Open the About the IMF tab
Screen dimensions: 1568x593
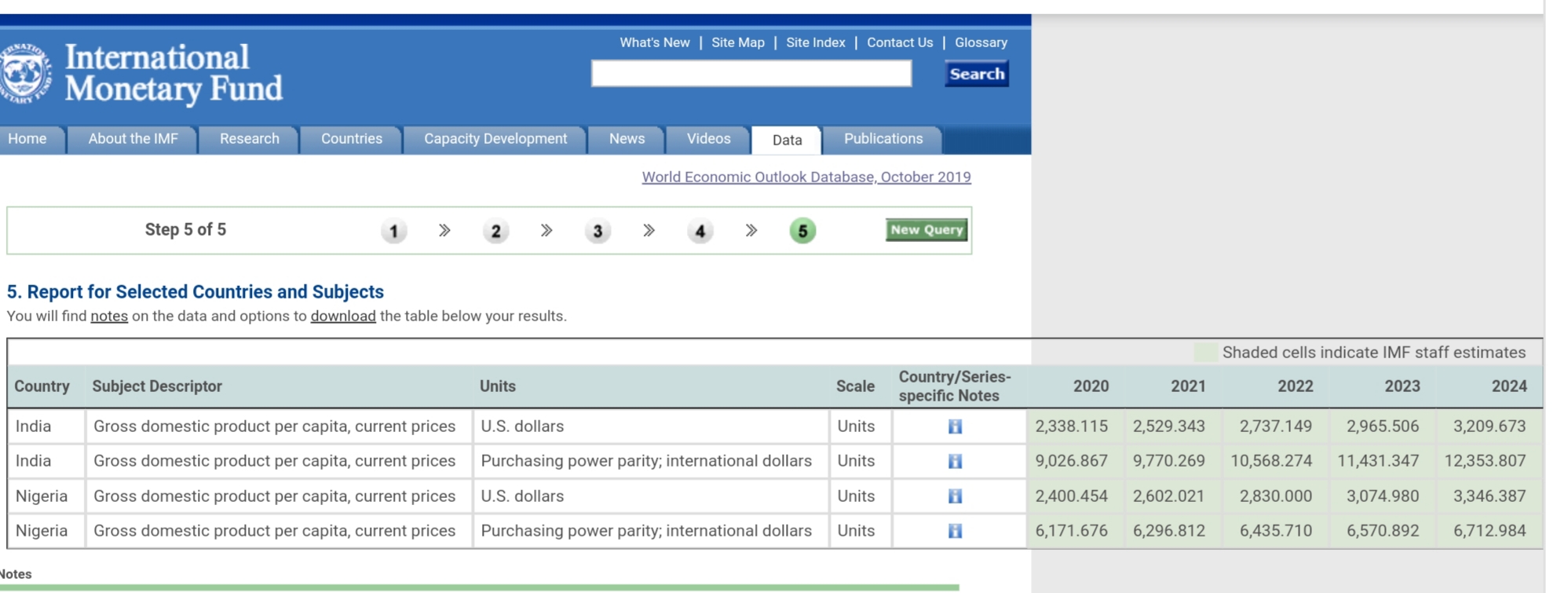[x=133, y=139]
